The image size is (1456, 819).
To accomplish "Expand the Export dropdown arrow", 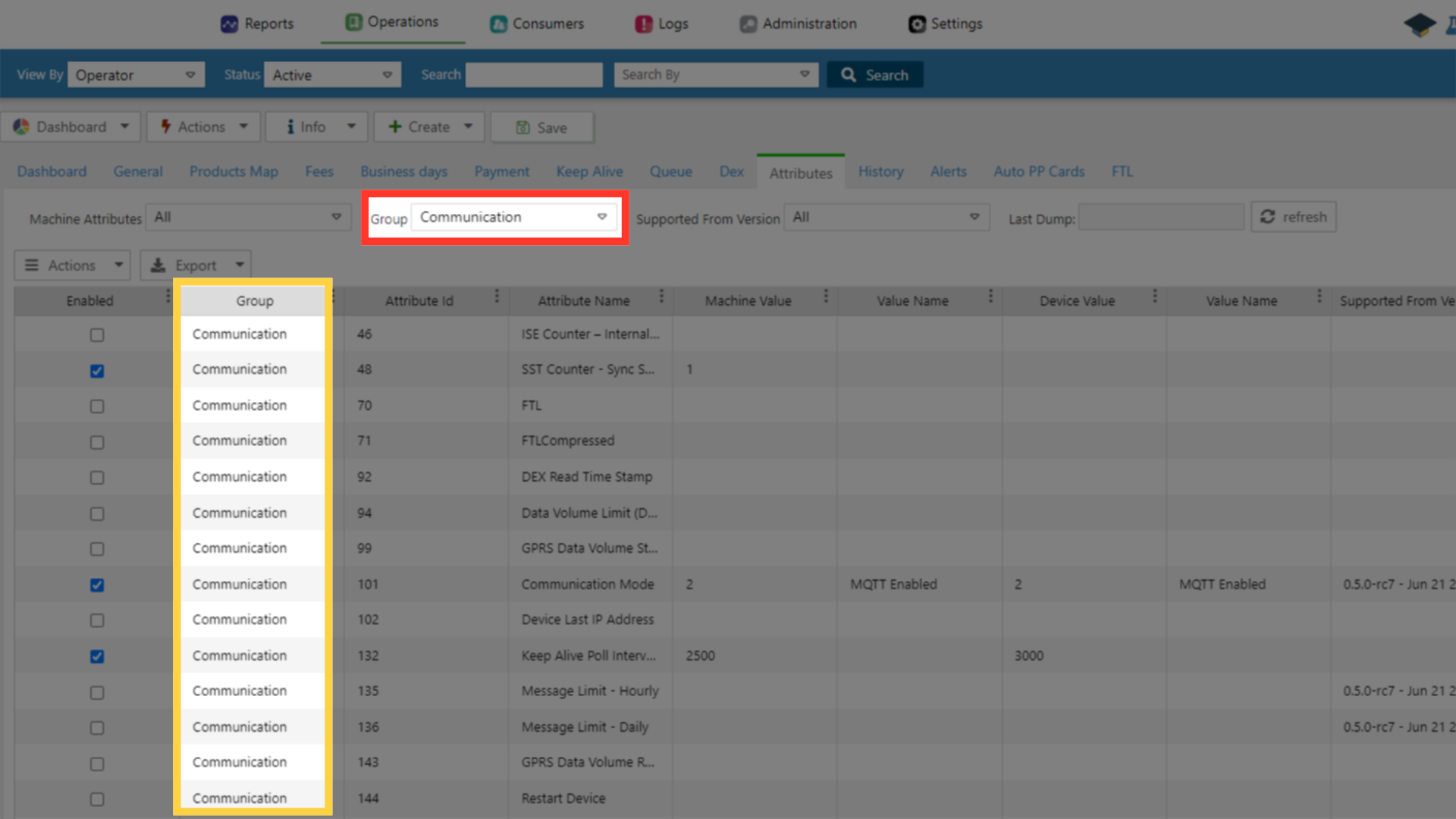I will click(x=240, y=265).
